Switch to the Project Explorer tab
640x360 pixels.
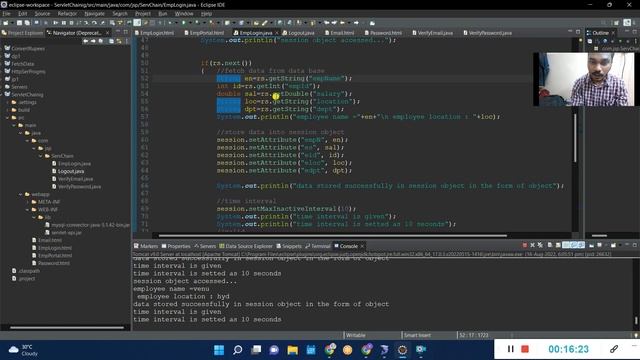22,33
